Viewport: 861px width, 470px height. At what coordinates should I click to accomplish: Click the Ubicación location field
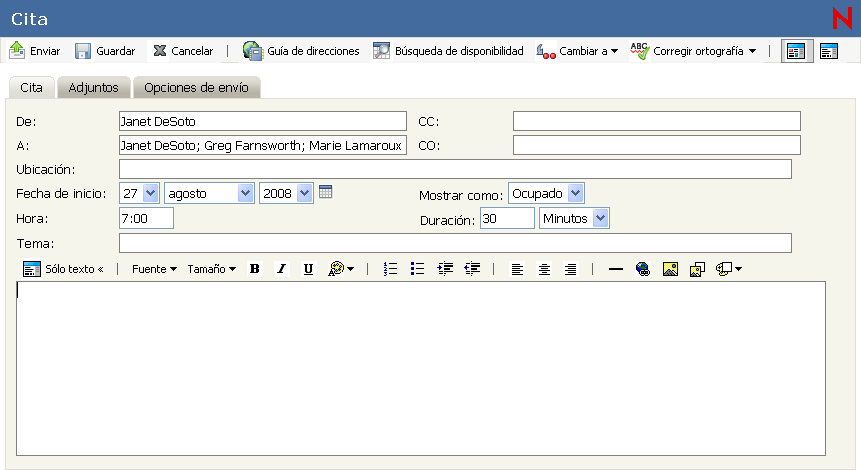455,169
